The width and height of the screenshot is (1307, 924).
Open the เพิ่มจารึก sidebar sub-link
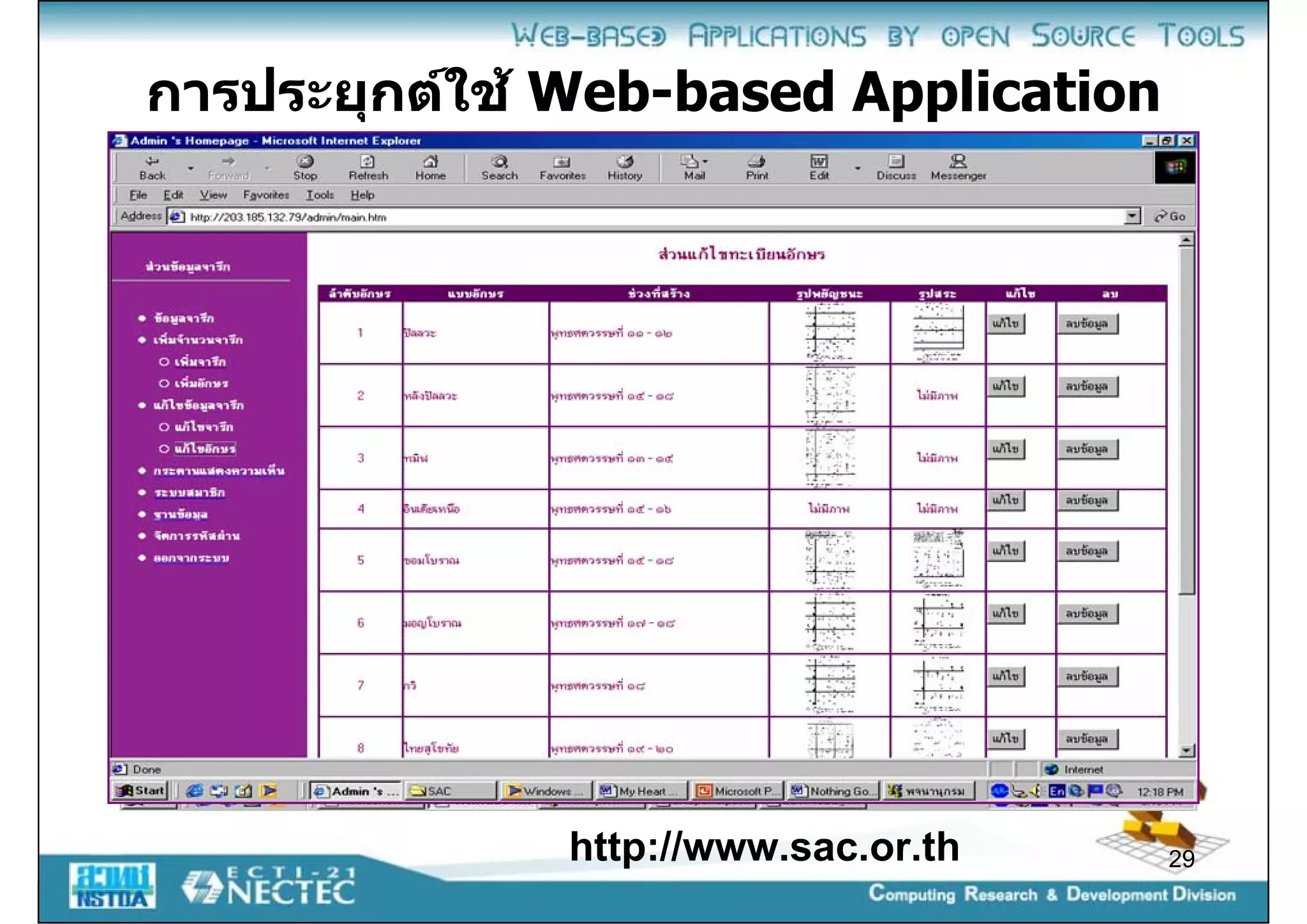pyautogui.click(x=200, y=362)
